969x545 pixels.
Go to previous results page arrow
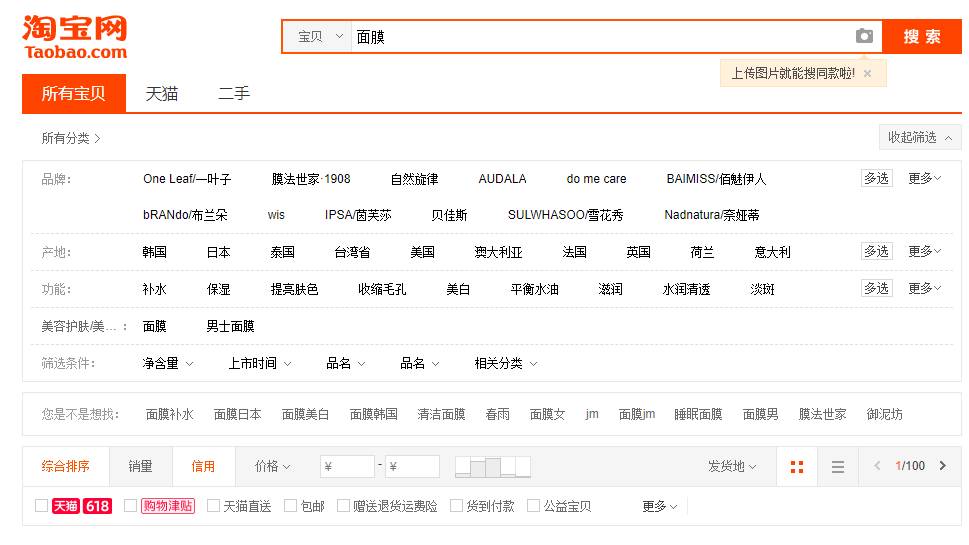876,465
